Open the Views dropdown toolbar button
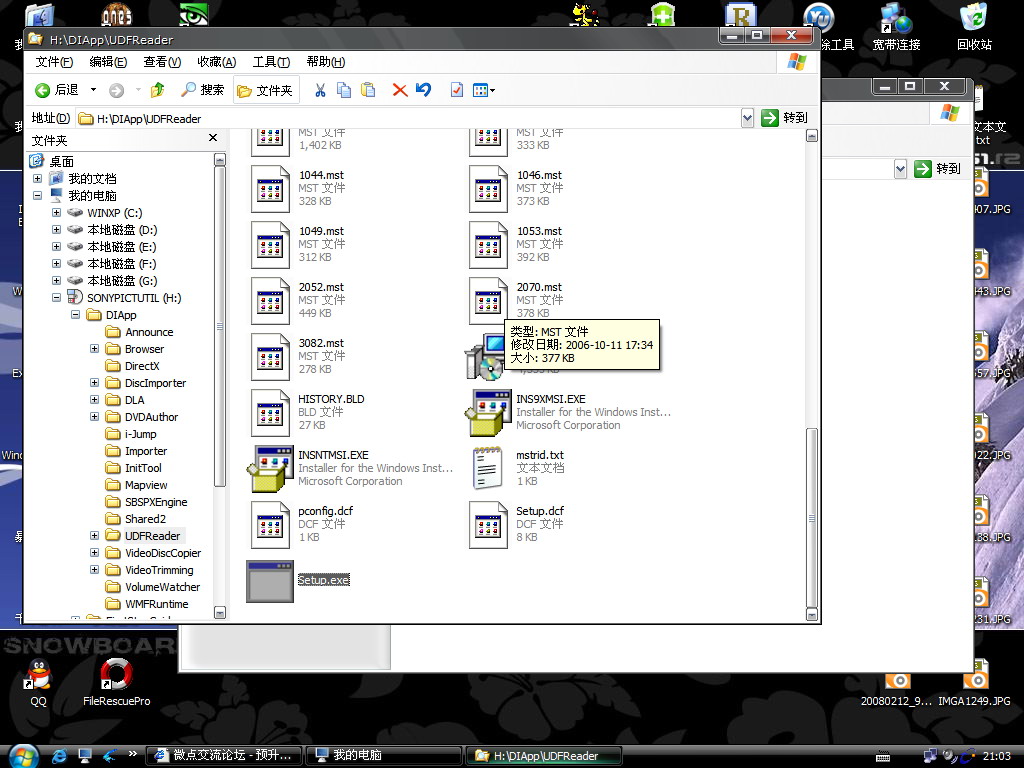The width and height of the screenshot is (1024, 768). point(483,90)
